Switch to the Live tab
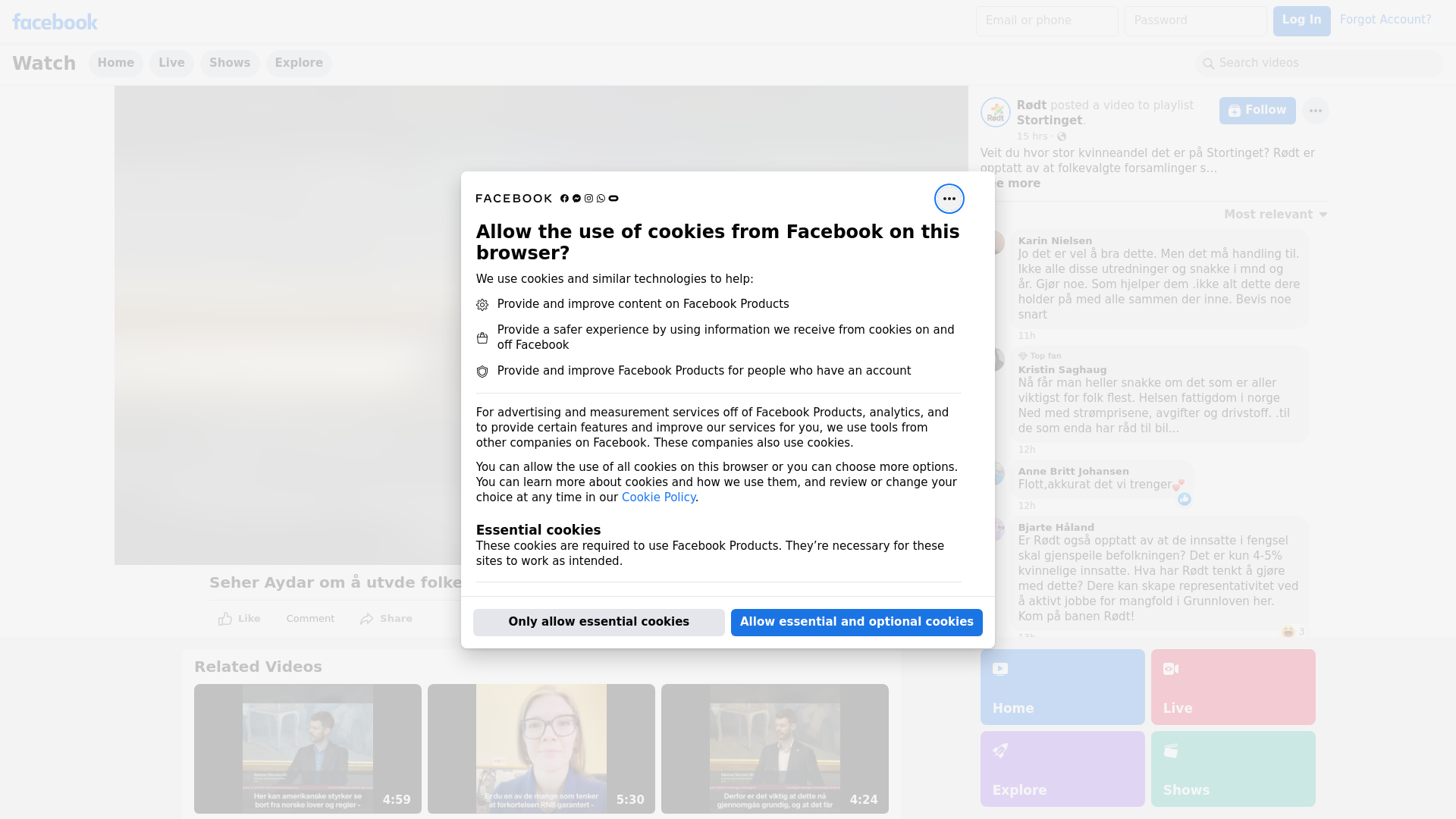Viewport: 1456px width, 819px height. [171, 63]
